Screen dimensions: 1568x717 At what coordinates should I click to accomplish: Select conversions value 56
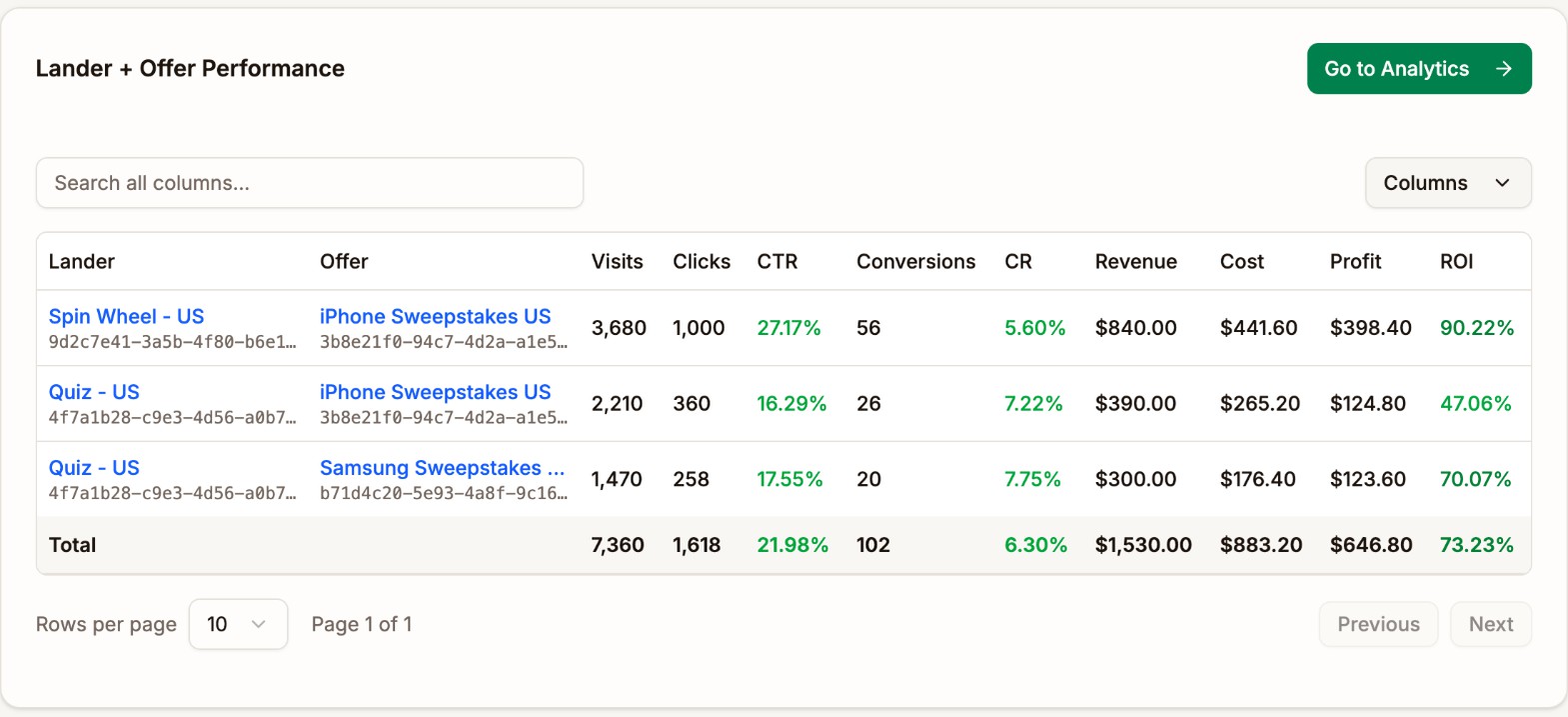[868, 328]
